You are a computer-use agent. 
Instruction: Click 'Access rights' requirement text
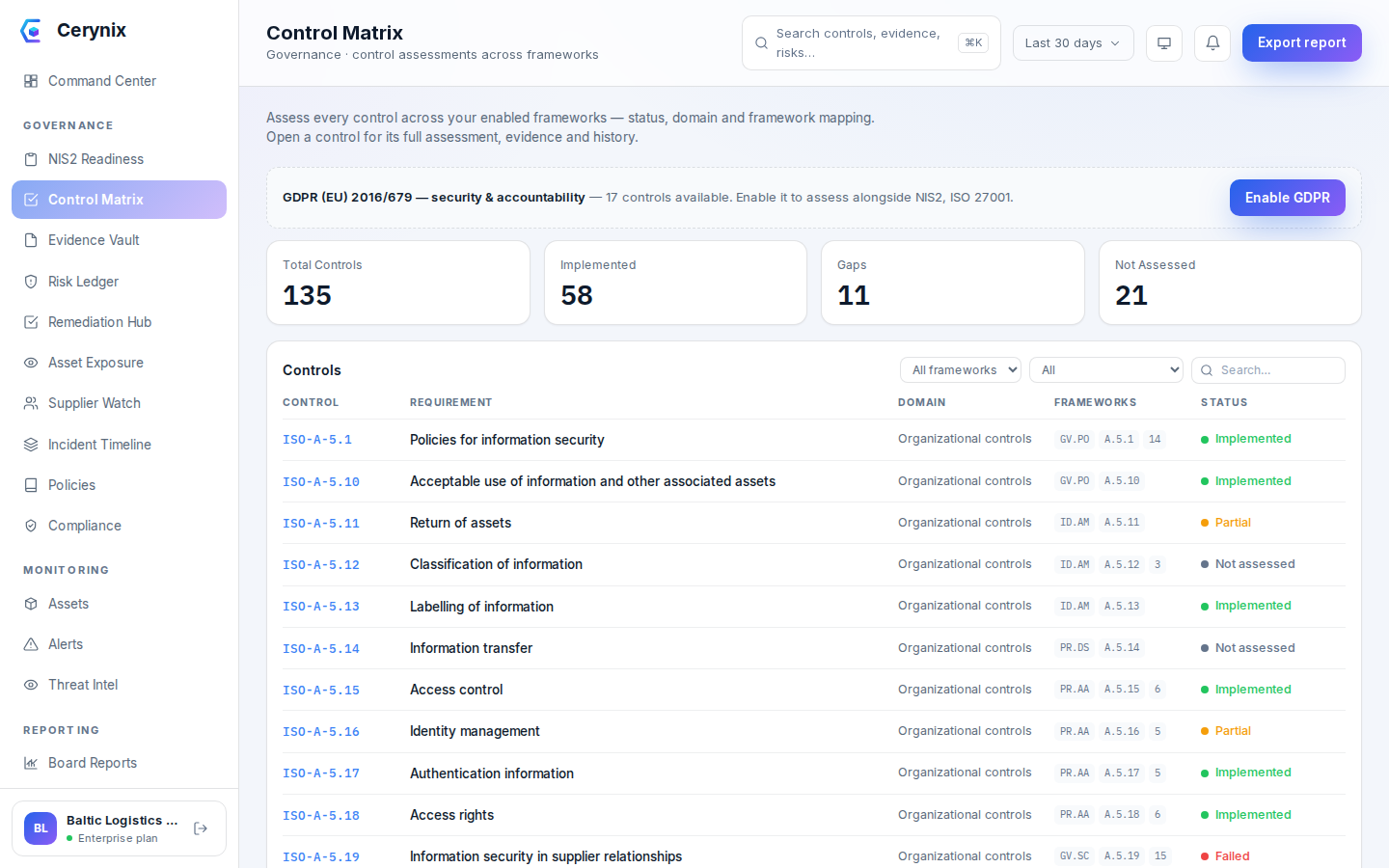pos(451,815)
